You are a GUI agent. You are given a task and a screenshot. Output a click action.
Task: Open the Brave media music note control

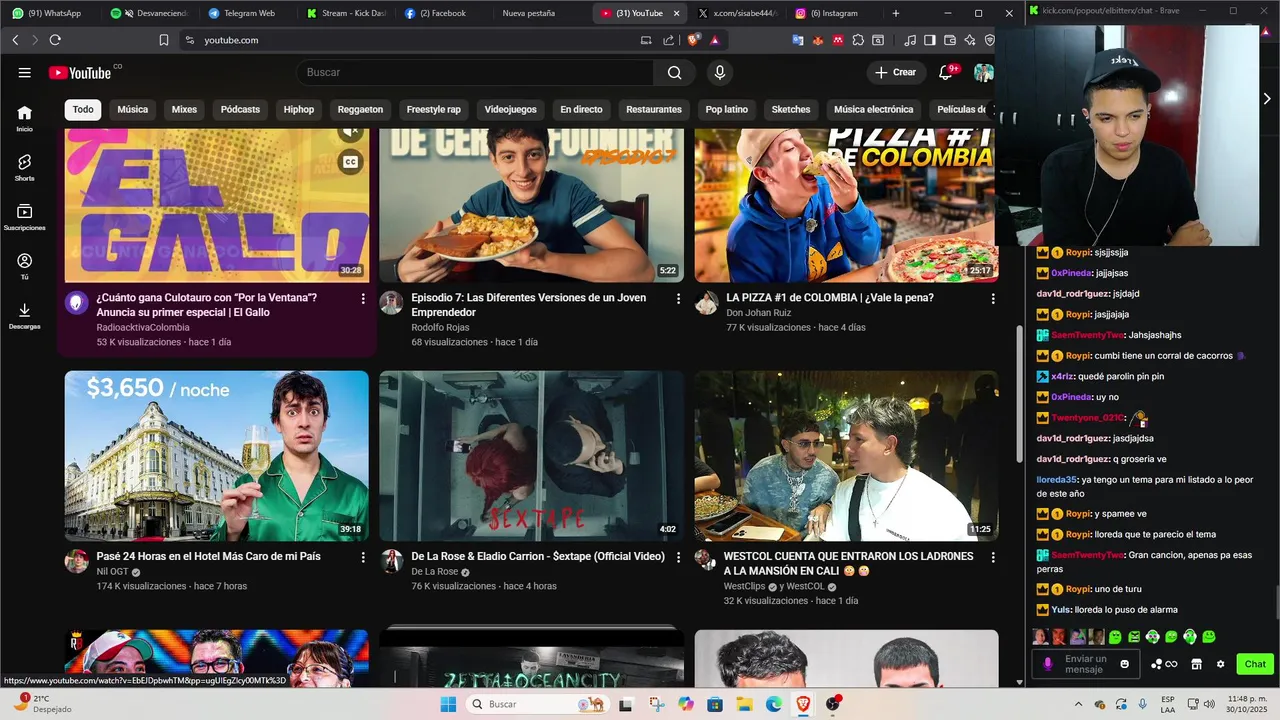pos(909,40)
